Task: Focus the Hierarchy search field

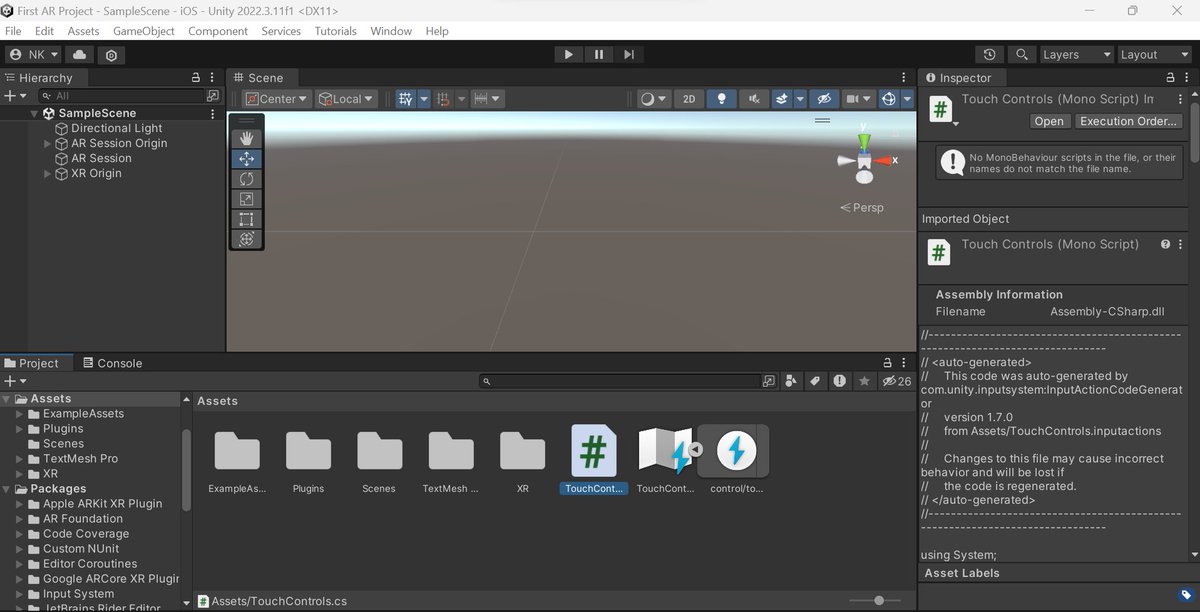Action: coord(122,96)
